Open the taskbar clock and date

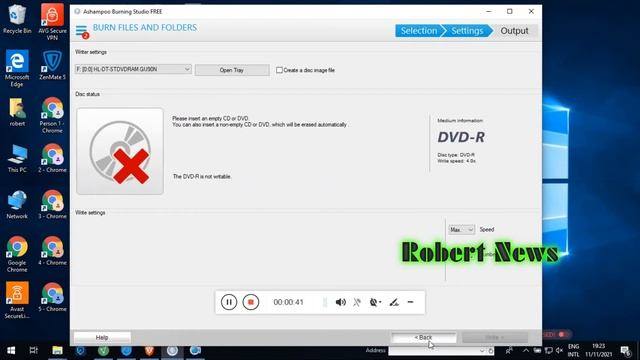click(x=598, y=351)
